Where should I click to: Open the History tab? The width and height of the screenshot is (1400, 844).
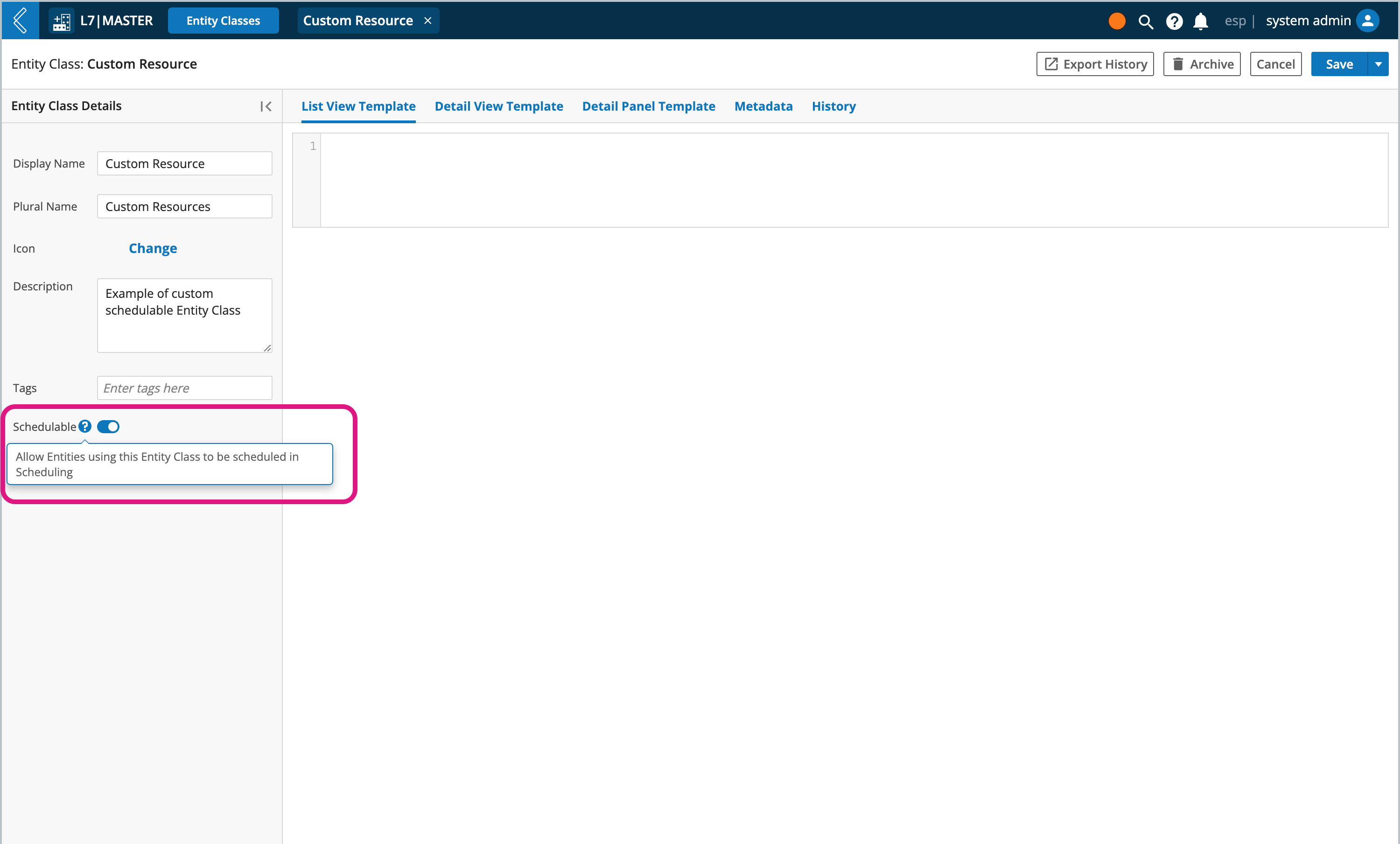pyautogui.click(x=833, y=106)
